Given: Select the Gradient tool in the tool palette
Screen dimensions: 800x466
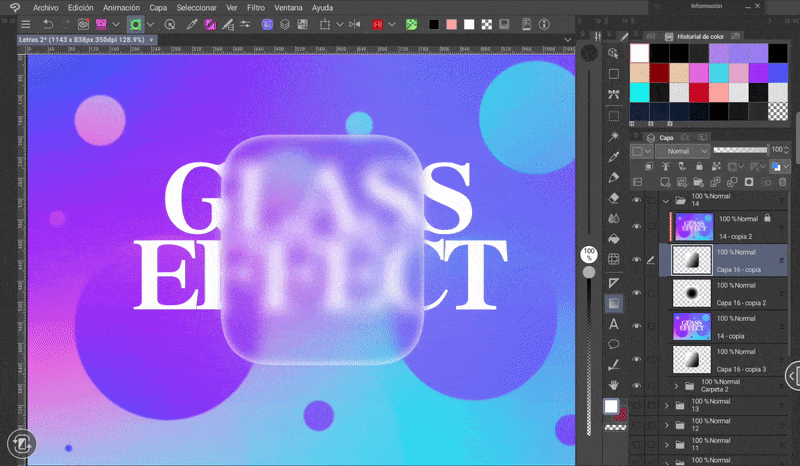Looking at the screenshot, I should point(614,303).
